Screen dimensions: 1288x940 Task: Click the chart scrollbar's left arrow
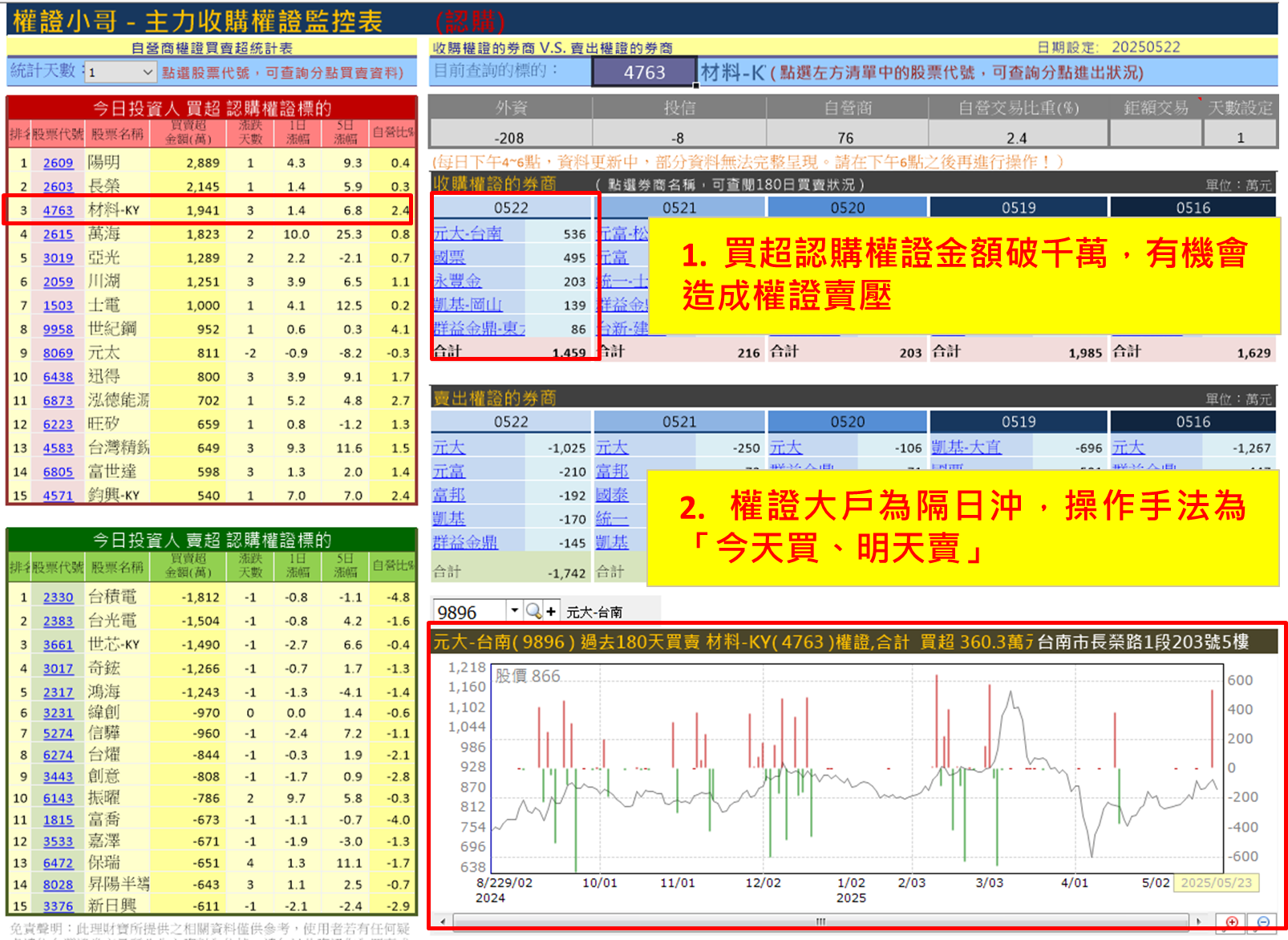[x=442, y=922]
